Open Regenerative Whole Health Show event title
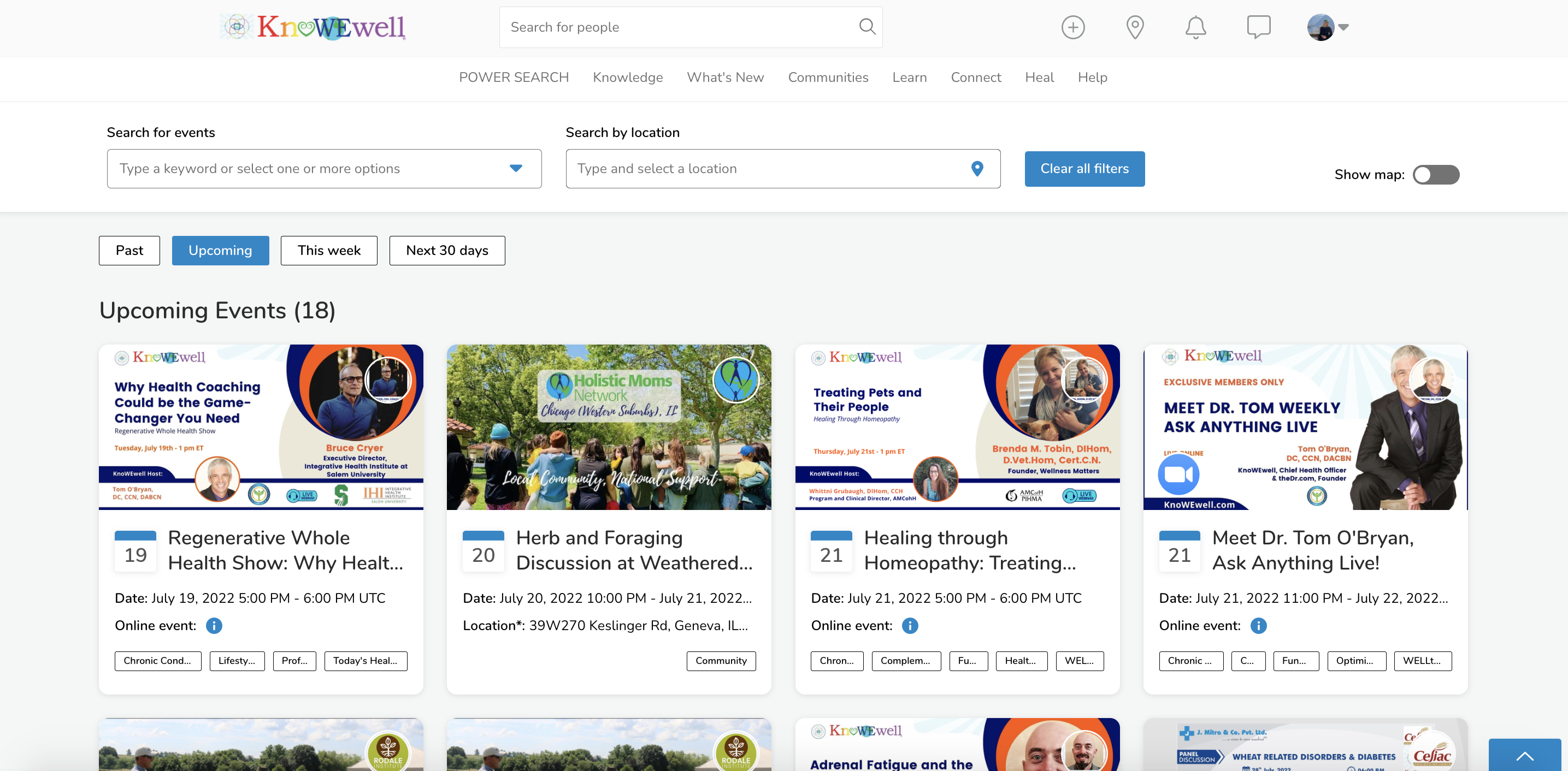Image resolution: width=1568 pixels, height=771 pixels. (x=286, y=550)
